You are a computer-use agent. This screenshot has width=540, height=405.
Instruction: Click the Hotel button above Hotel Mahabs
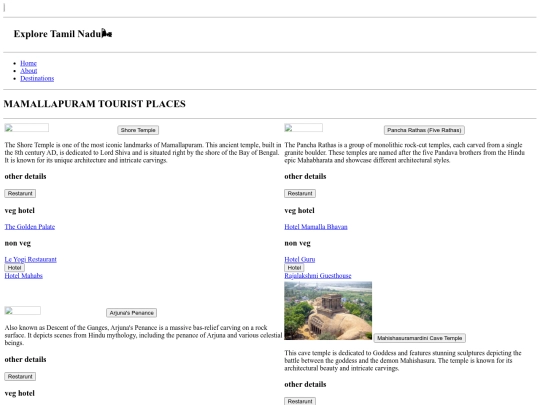click(14, 268)
